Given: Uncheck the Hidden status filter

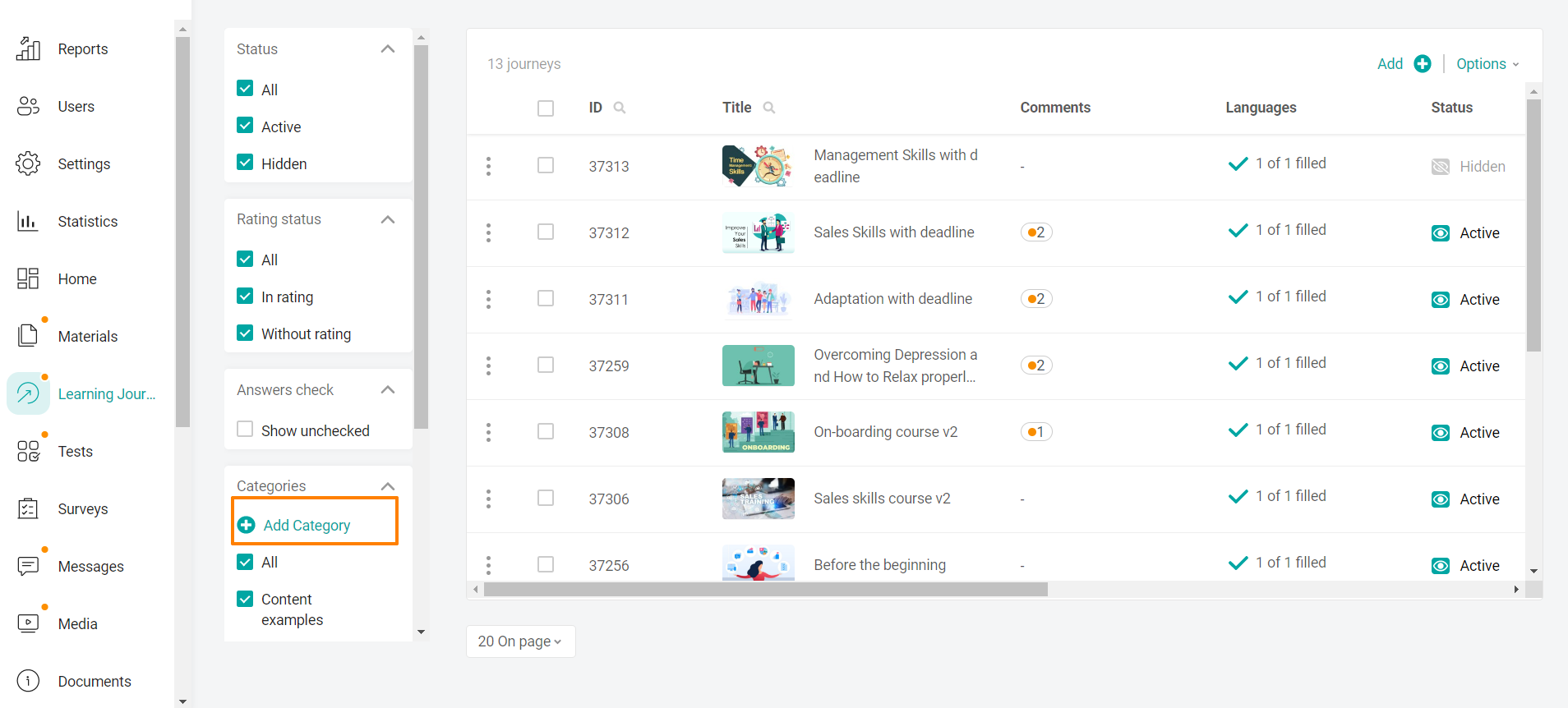Looking at the screenshot, I should pos(245,163).
